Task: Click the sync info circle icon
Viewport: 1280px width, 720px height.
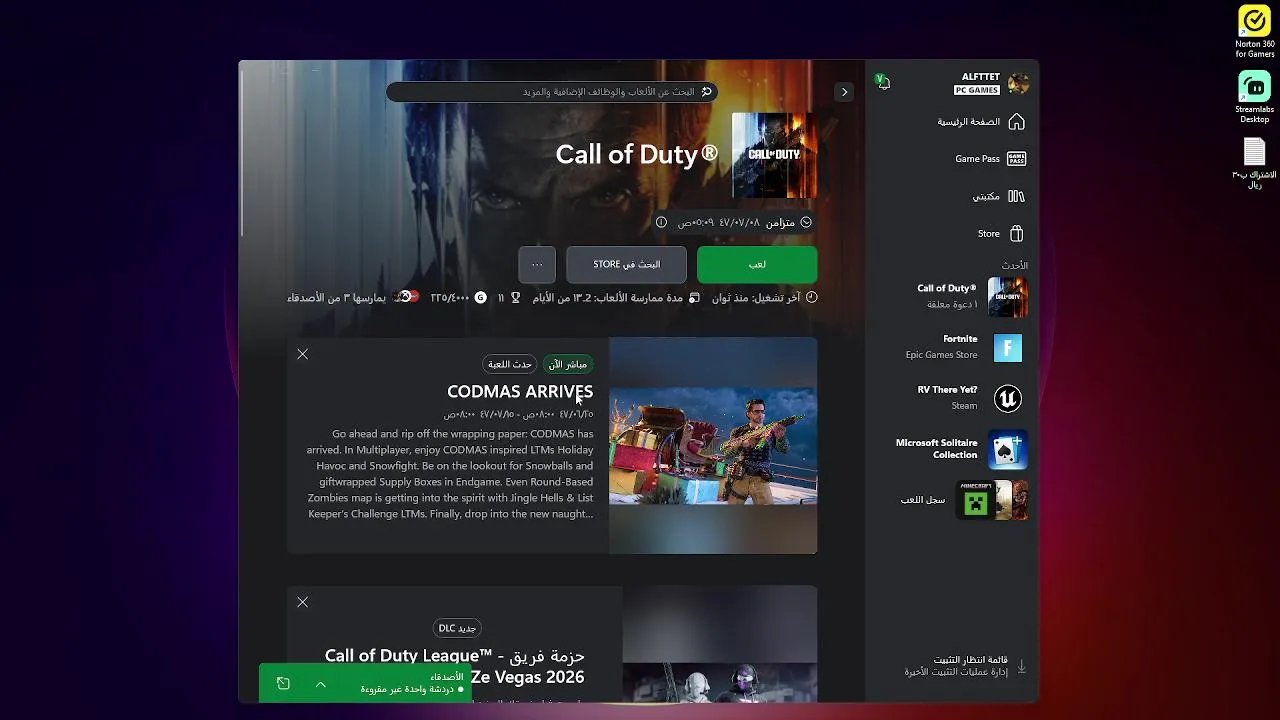Action: pyautogui.click(x=661, y=222)
